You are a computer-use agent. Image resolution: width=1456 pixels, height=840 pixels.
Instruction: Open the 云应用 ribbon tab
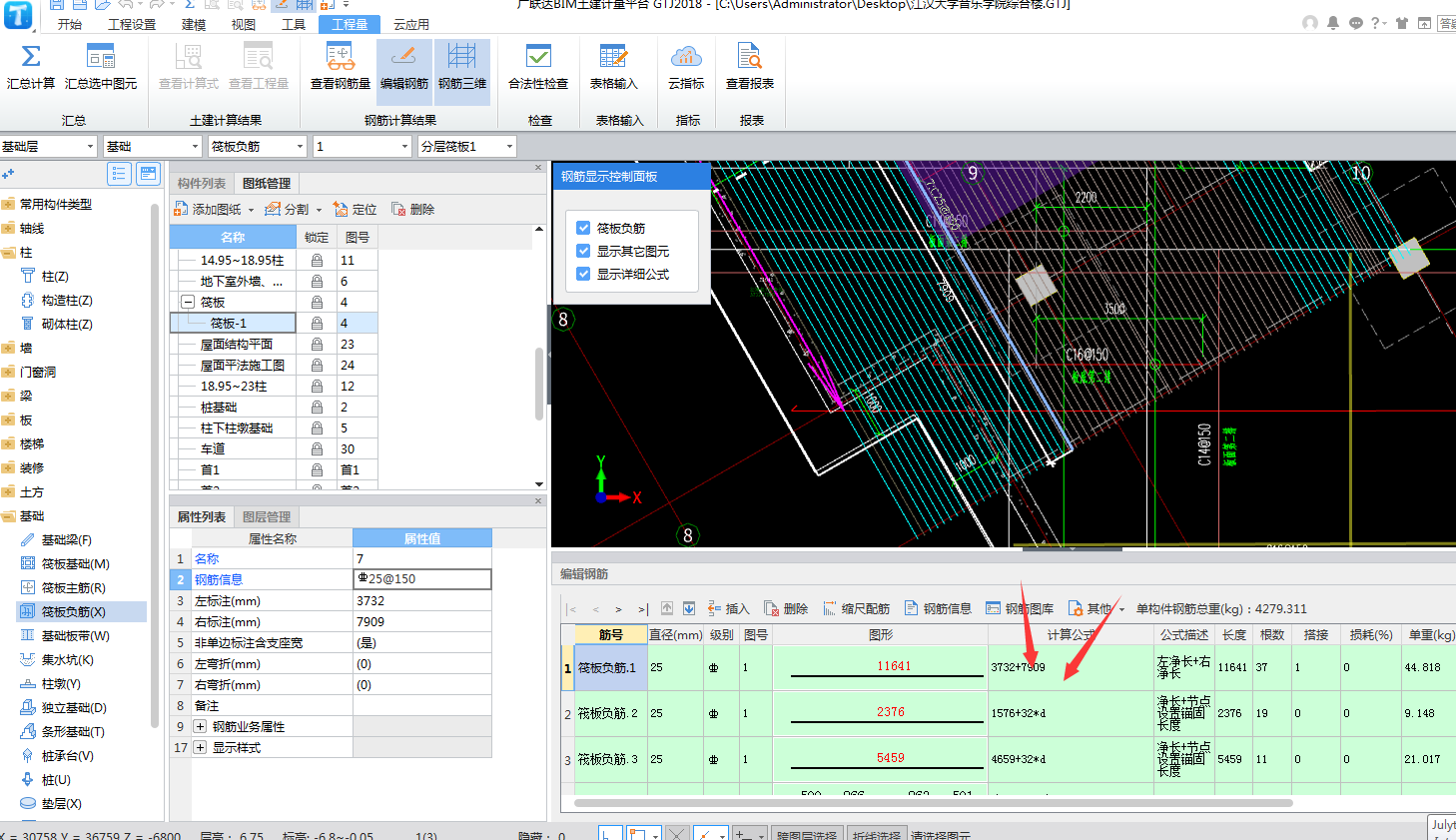click(x=411, y=24)
